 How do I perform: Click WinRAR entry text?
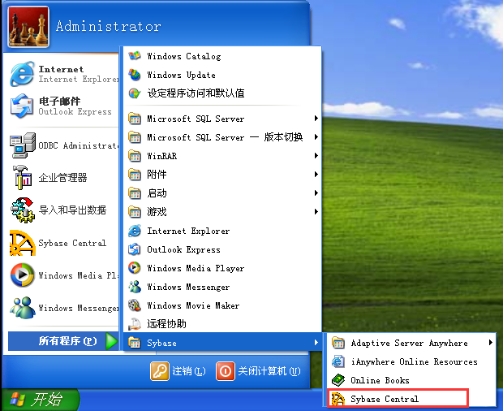[x=162, y=156]
